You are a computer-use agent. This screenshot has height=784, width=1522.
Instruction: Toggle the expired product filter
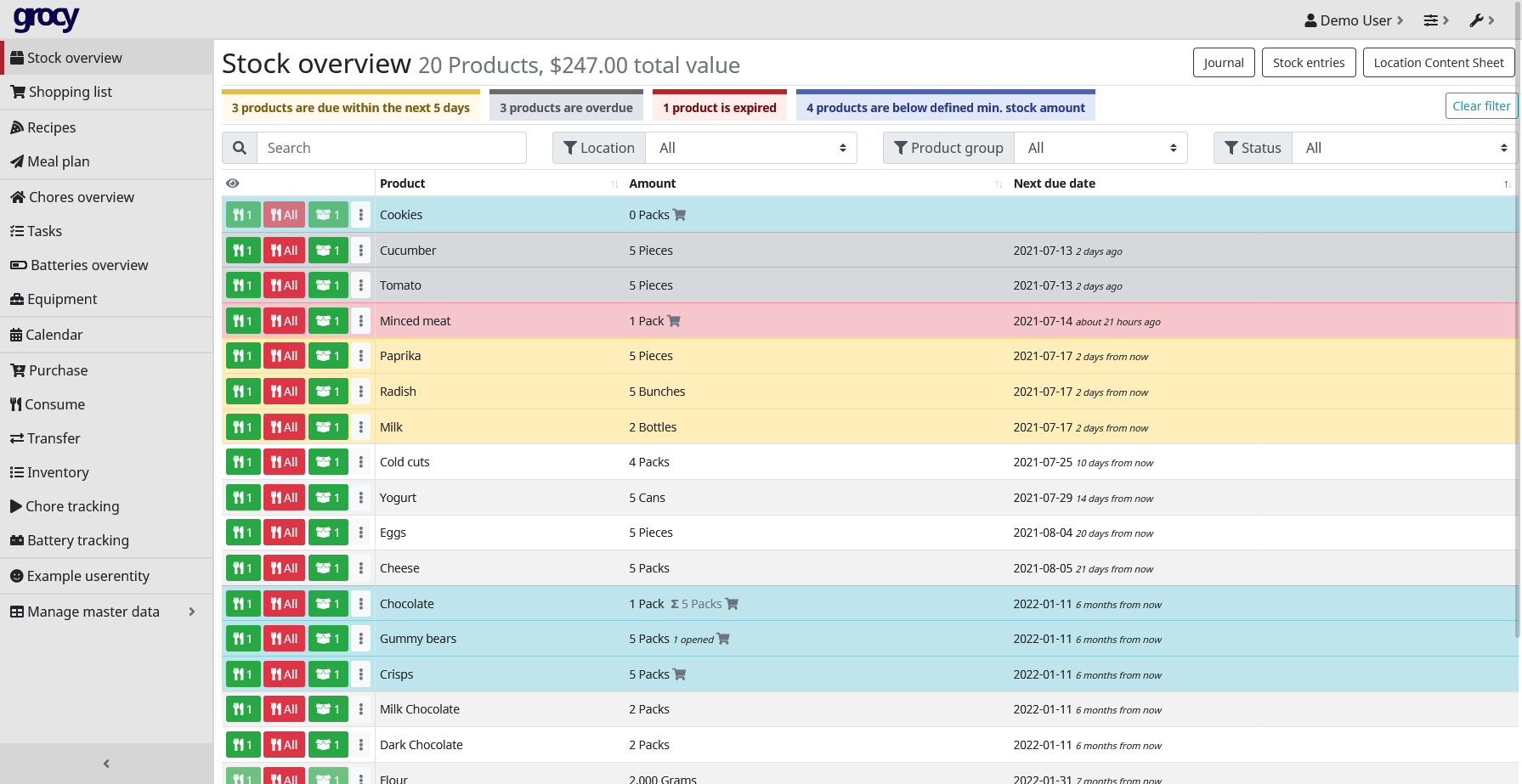click(x=719, y=108)
